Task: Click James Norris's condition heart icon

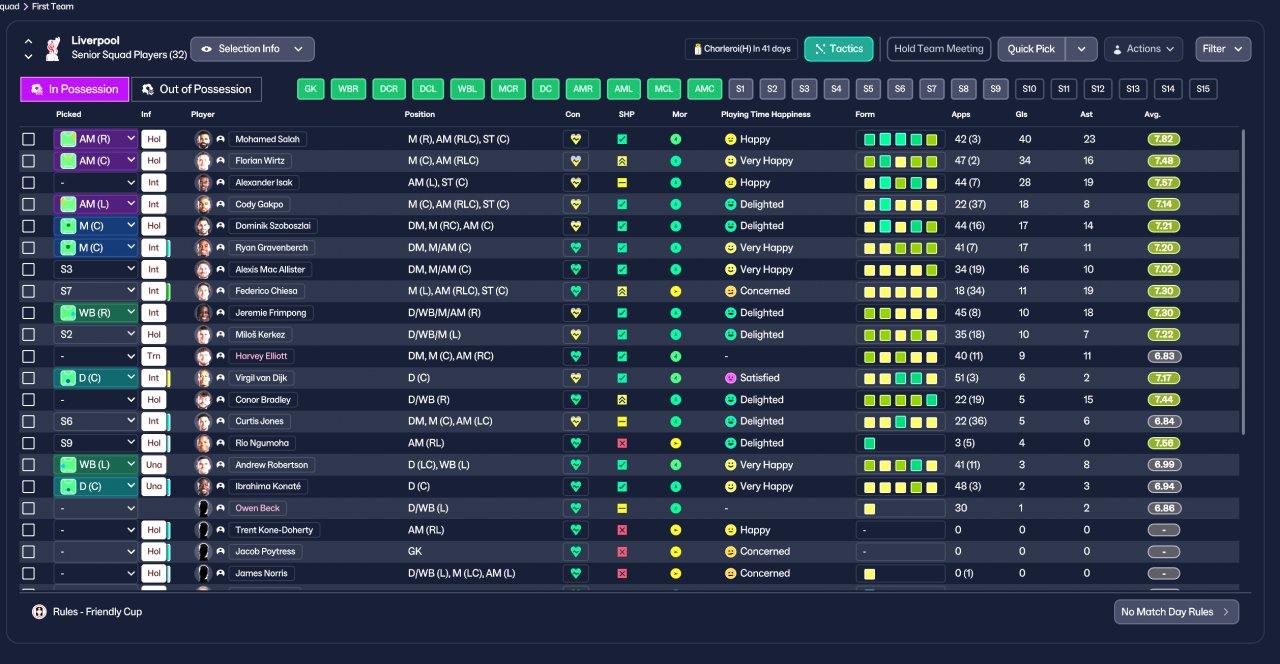Action: tap(575, 573)
